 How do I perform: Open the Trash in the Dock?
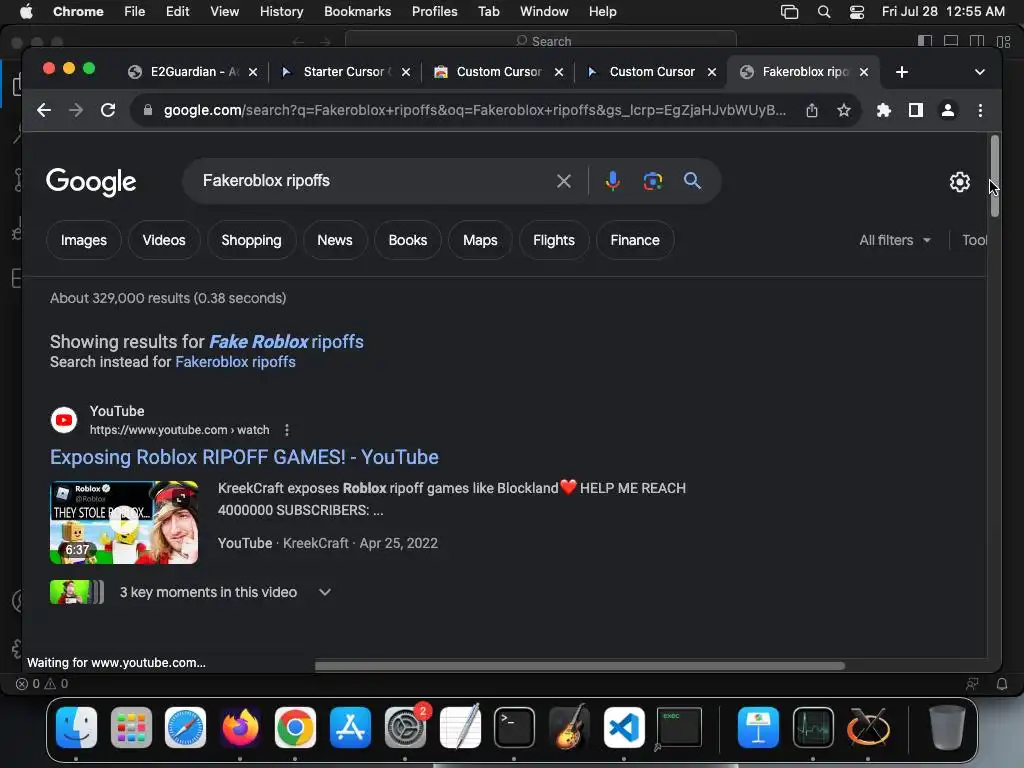pos(947,728)
